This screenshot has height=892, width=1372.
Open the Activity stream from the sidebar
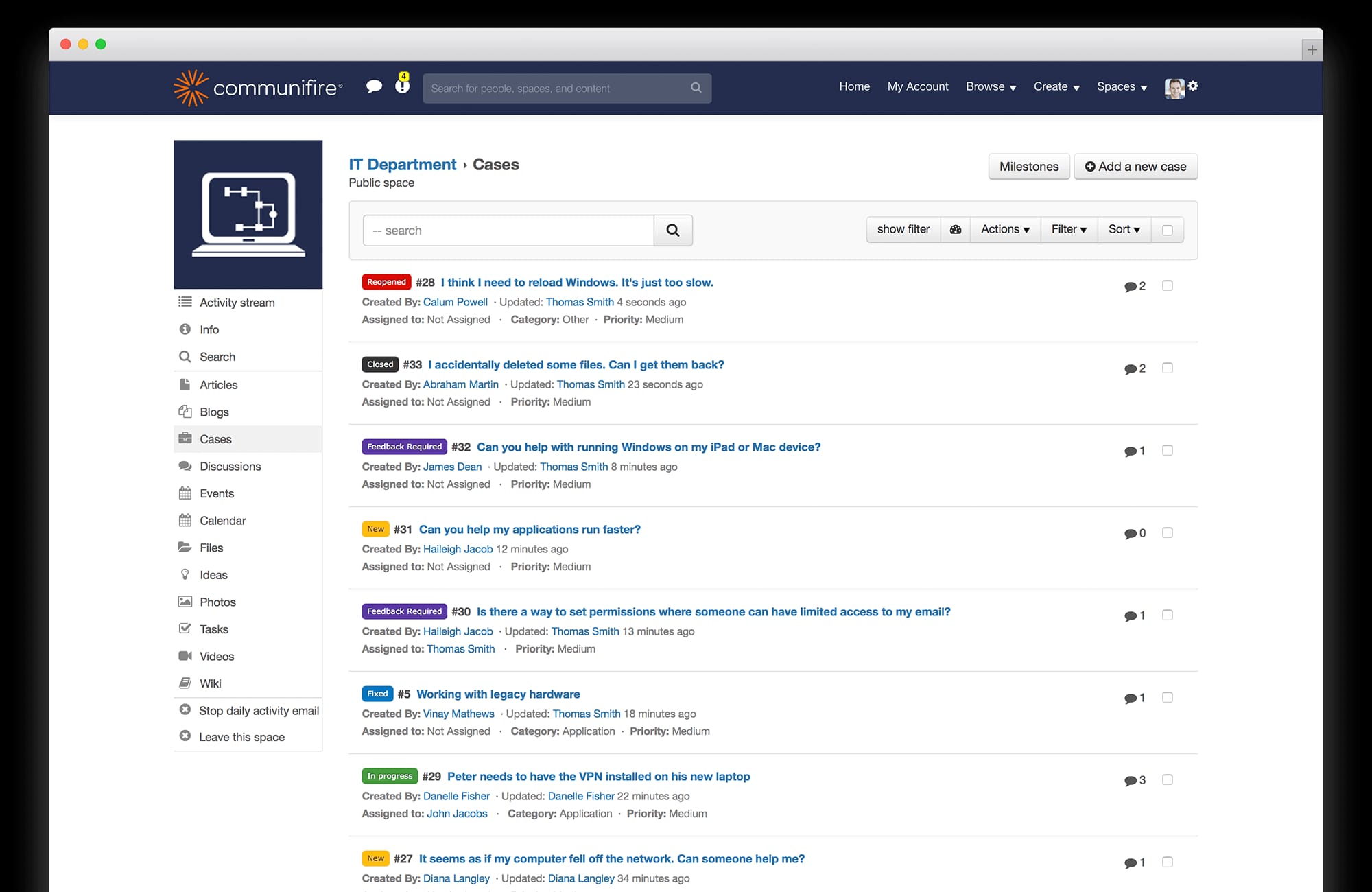pos(237,302)
